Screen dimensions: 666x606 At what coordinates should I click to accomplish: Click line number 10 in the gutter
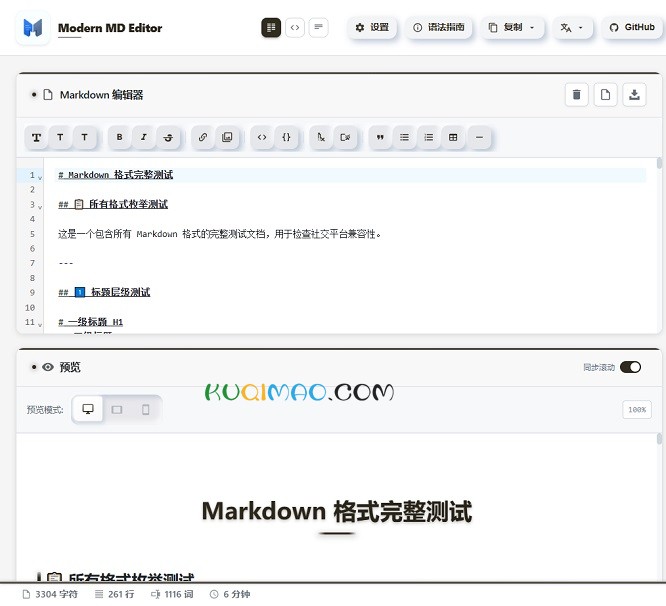coord(30,307)
